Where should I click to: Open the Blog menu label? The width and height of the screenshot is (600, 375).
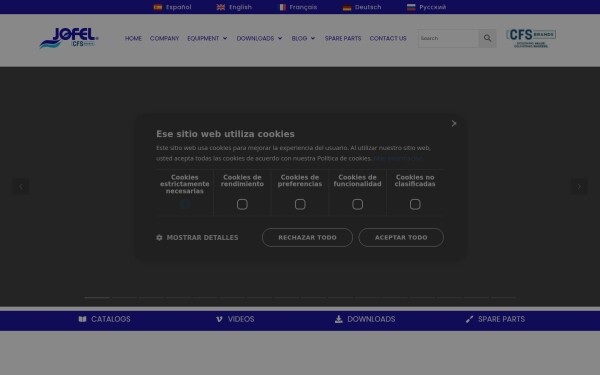299,38
